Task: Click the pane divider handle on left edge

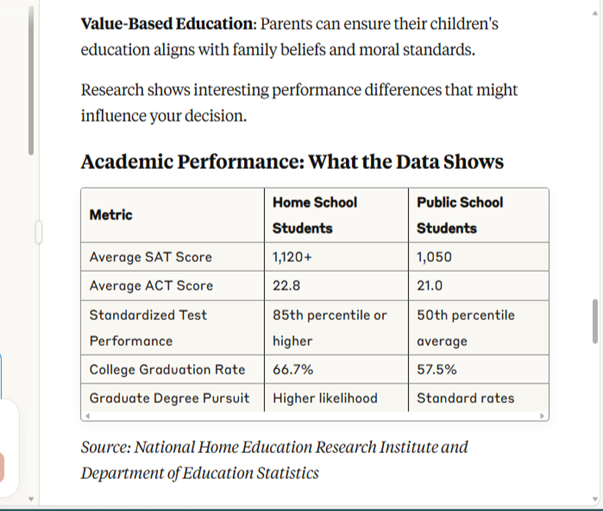Action: click(38, 232)
